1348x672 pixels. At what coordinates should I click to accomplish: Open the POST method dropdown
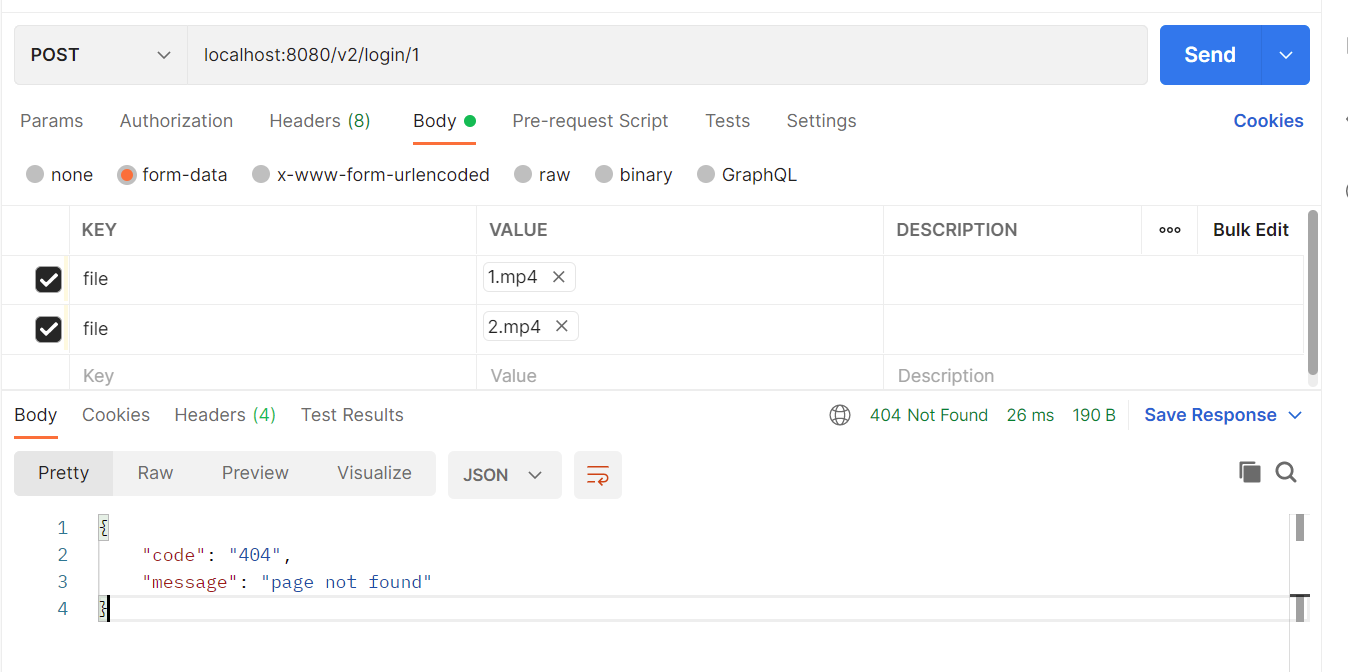tap(101, 55)
